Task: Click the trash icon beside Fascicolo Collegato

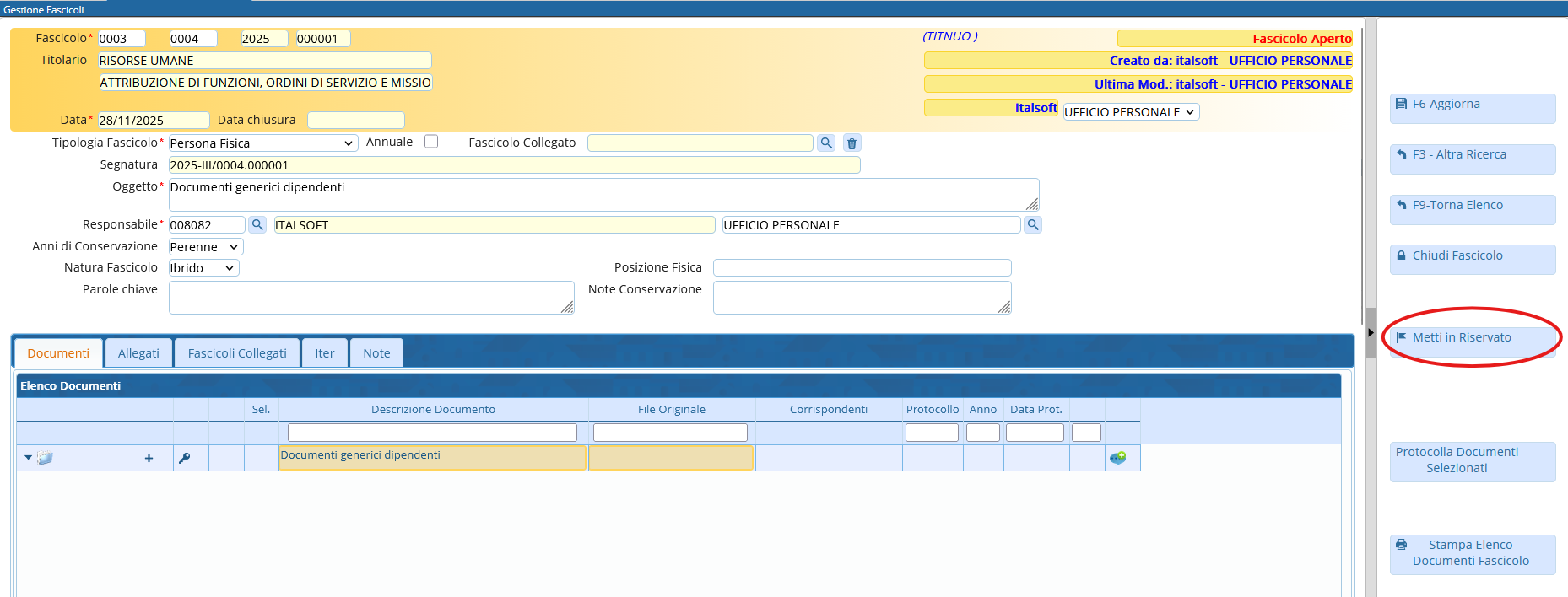Action: 852,143
